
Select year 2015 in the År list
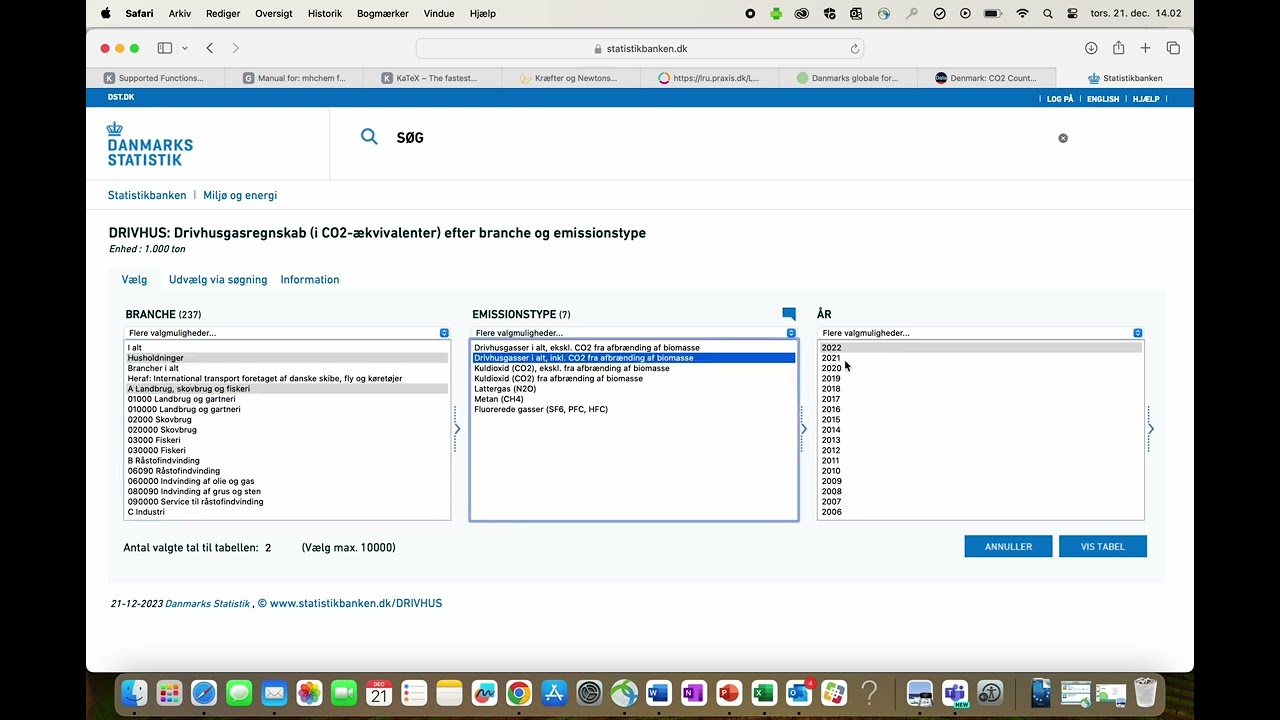981,419
